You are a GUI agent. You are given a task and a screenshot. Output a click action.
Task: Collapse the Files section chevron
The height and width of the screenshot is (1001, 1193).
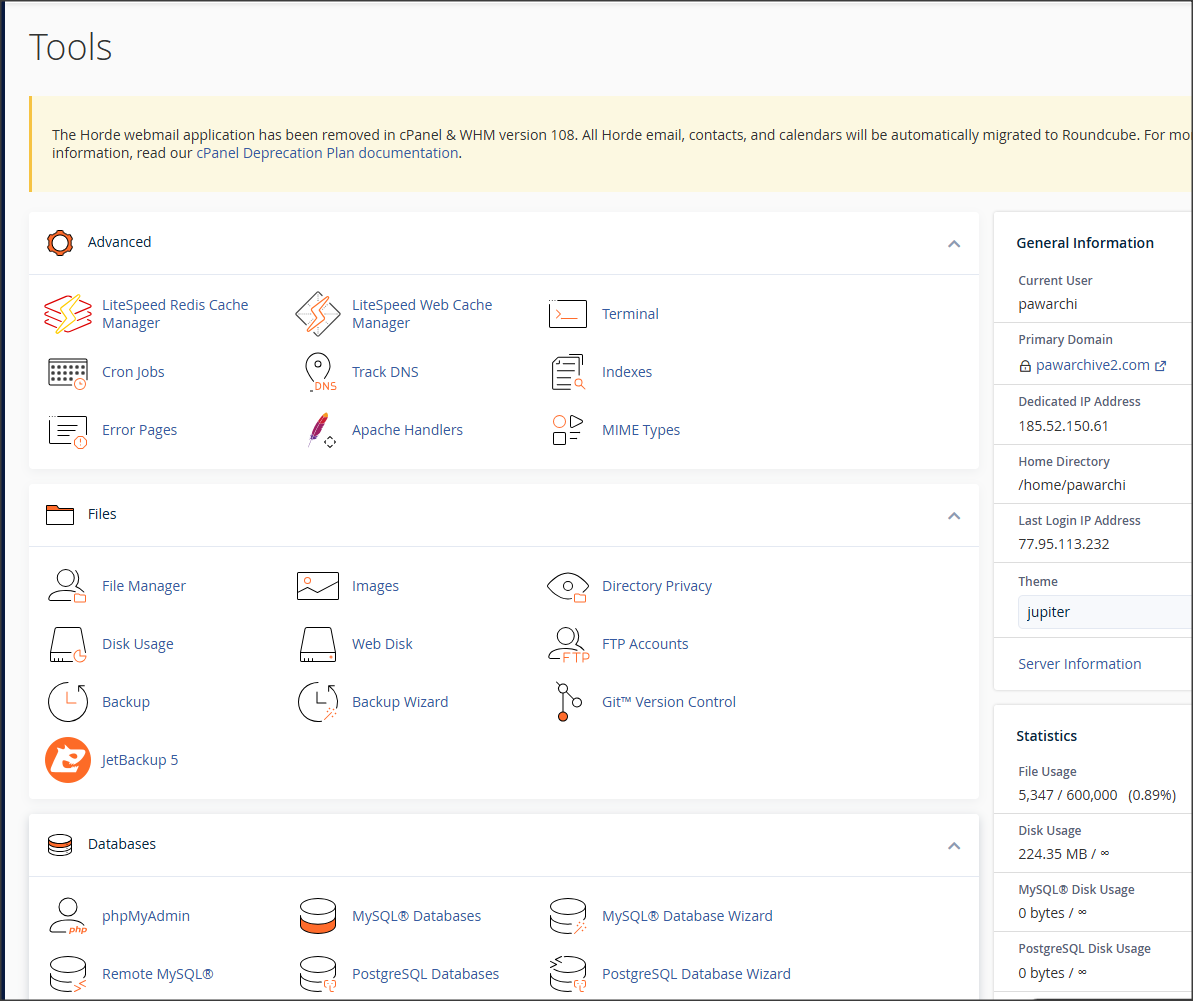pos(953,515)
